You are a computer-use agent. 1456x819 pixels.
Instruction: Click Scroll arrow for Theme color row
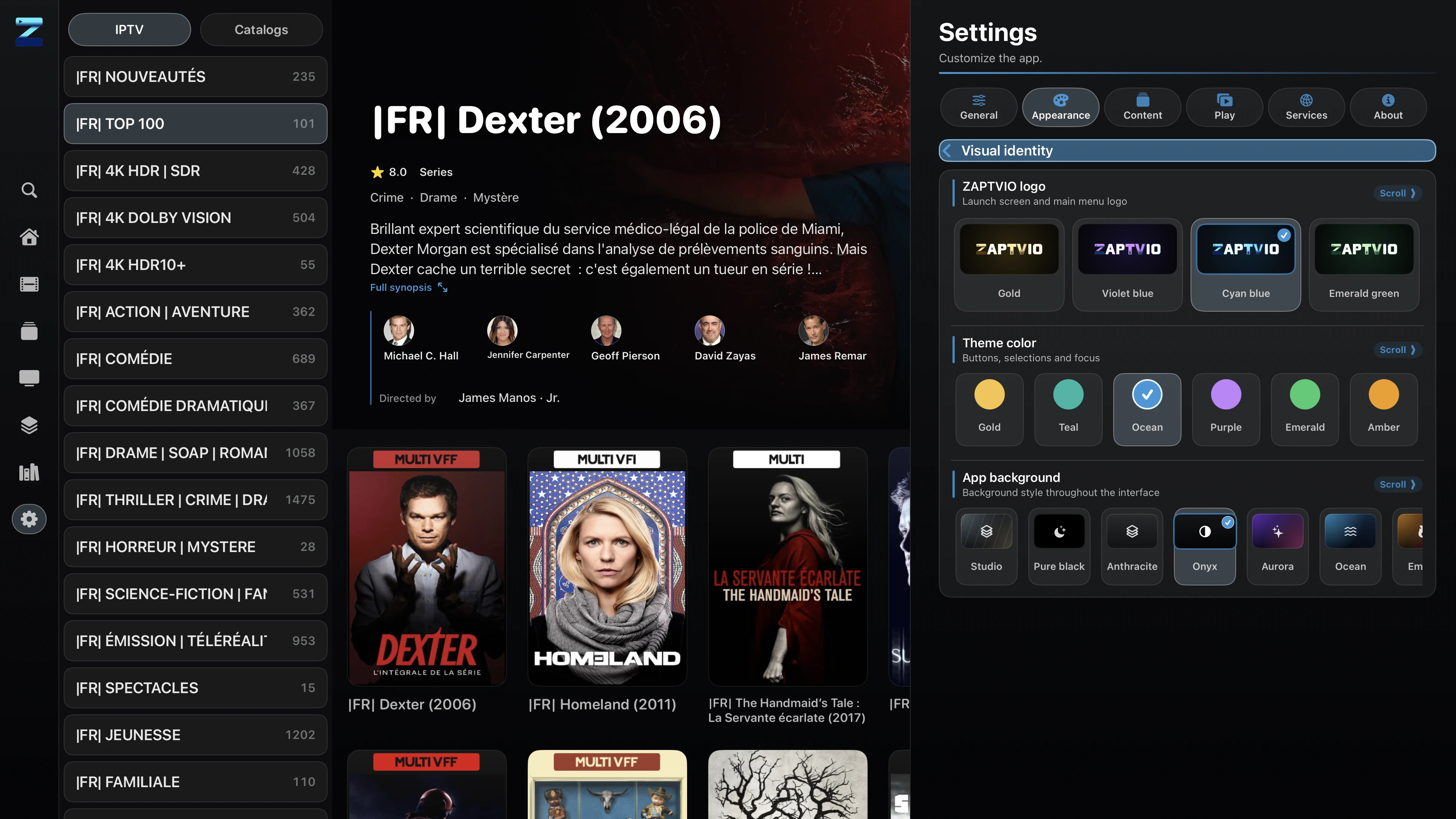click(1397, 350)
